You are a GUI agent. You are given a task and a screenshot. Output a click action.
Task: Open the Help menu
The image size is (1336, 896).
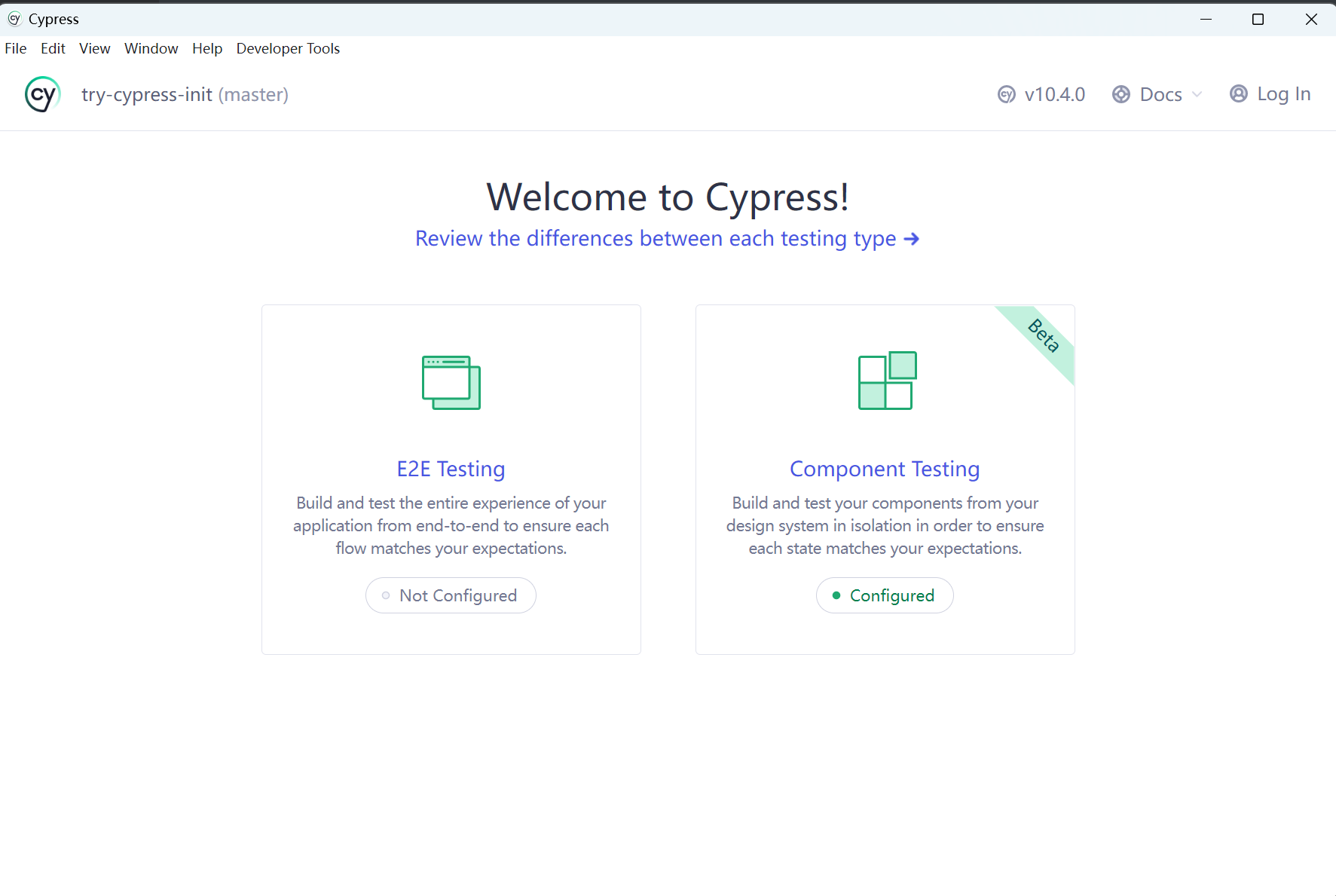click(207, 48)
